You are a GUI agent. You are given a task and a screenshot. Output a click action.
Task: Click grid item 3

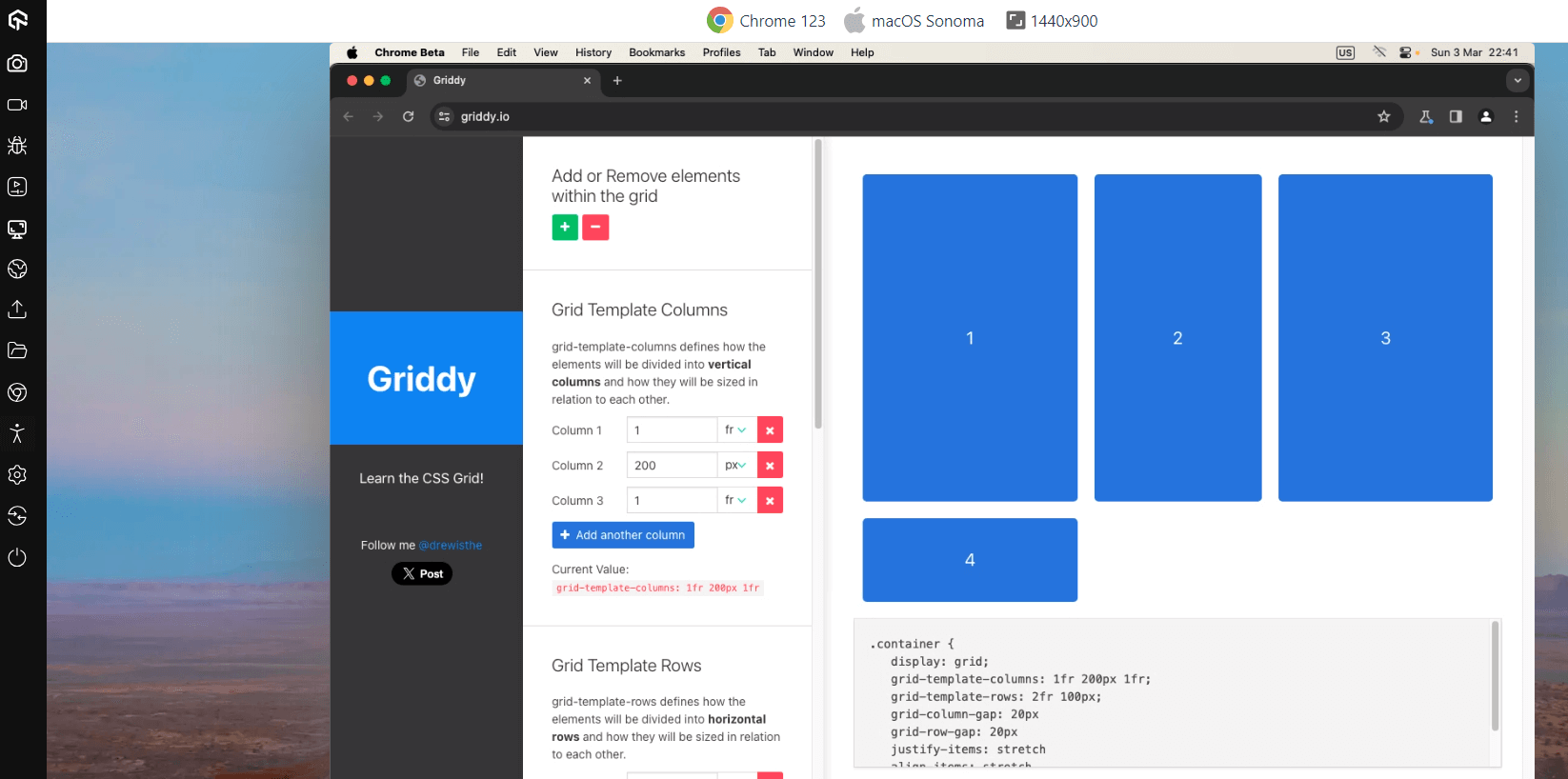pyautogui.click(x=1385, y=338)
